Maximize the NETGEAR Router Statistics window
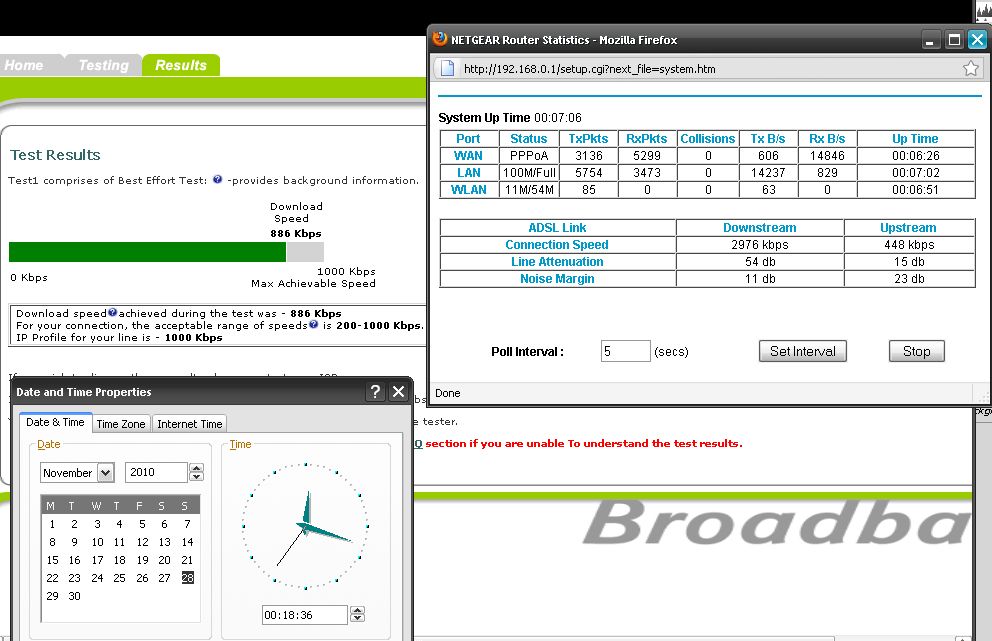This screenshot has height=641, width=992. point(954,40)
